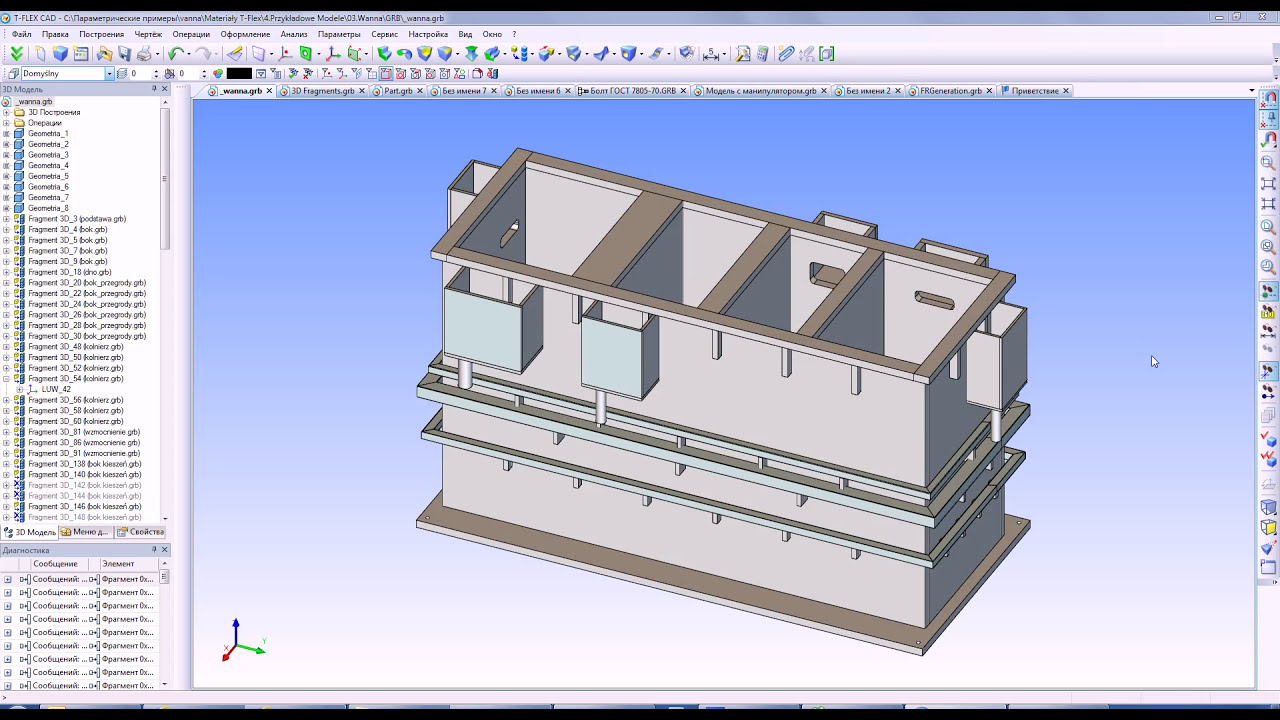Close the Диагностика panel
Image resolution: width=1280 pixels, height=720 pixels.
click(x=165, y=550)
